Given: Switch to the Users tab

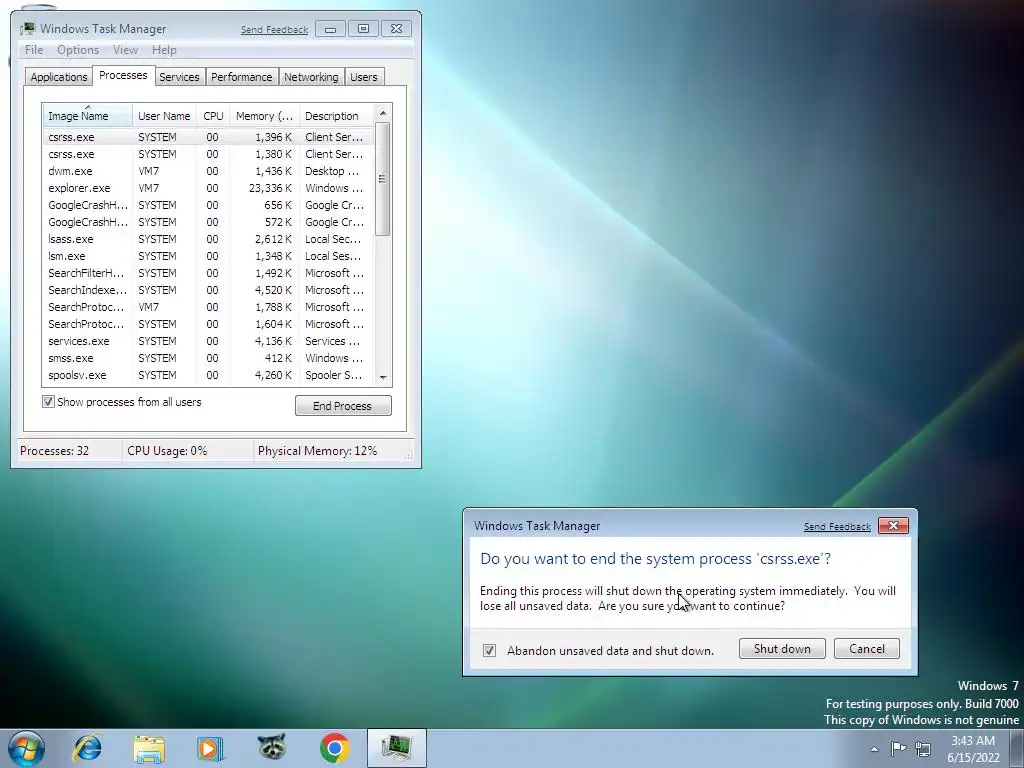Looking at the screenshot, I should click(x=364, y=77).
